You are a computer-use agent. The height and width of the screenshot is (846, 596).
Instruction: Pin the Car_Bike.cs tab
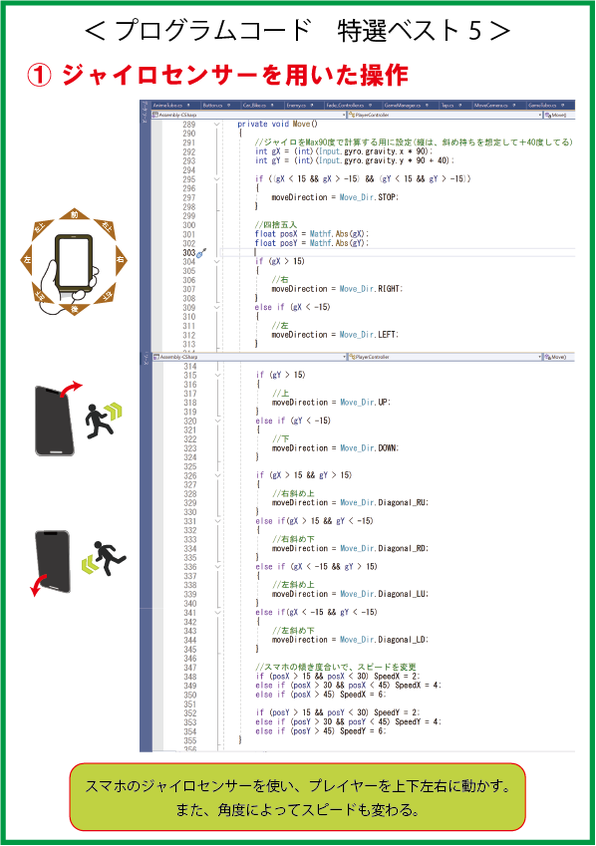[272, 105]
